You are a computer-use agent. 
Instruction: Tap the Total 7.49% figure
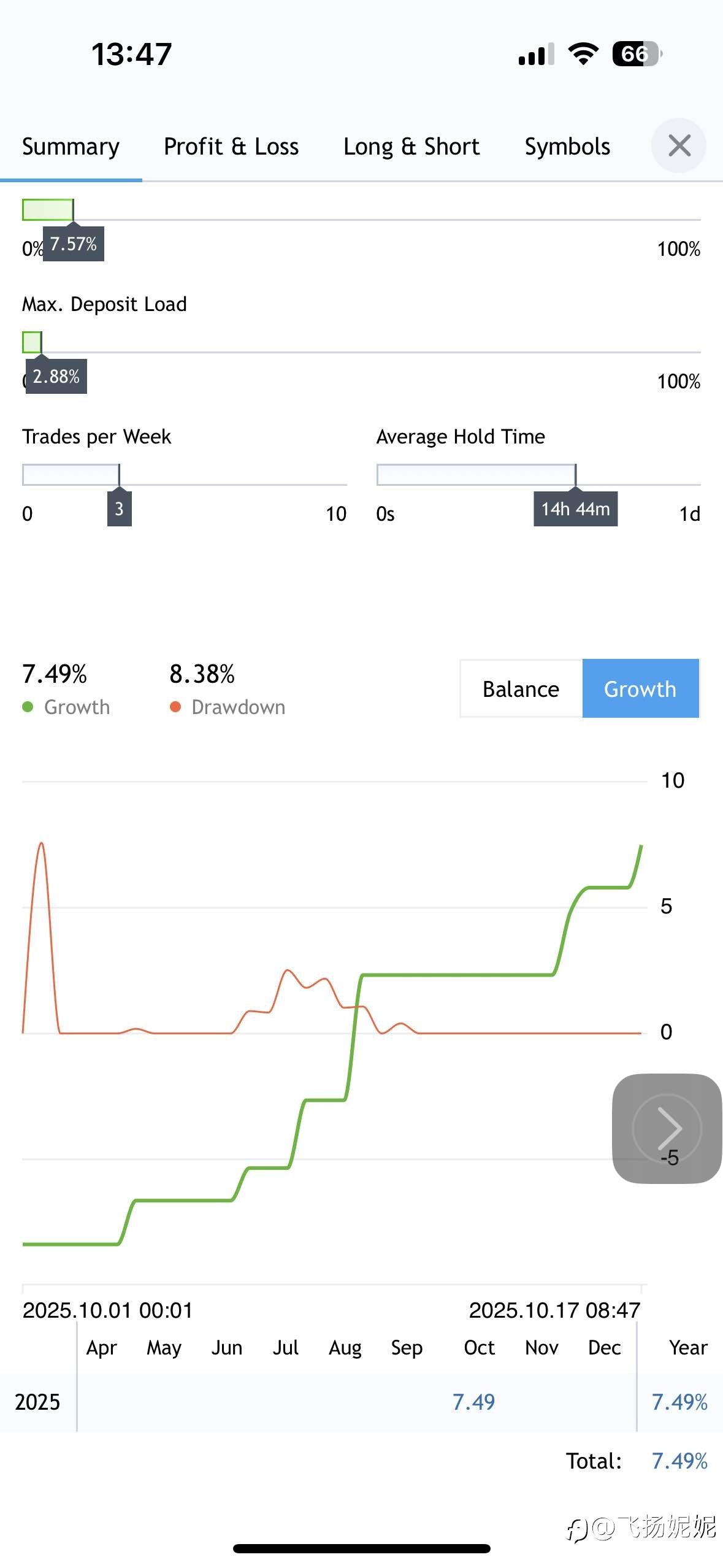(x=679, y=1461)
